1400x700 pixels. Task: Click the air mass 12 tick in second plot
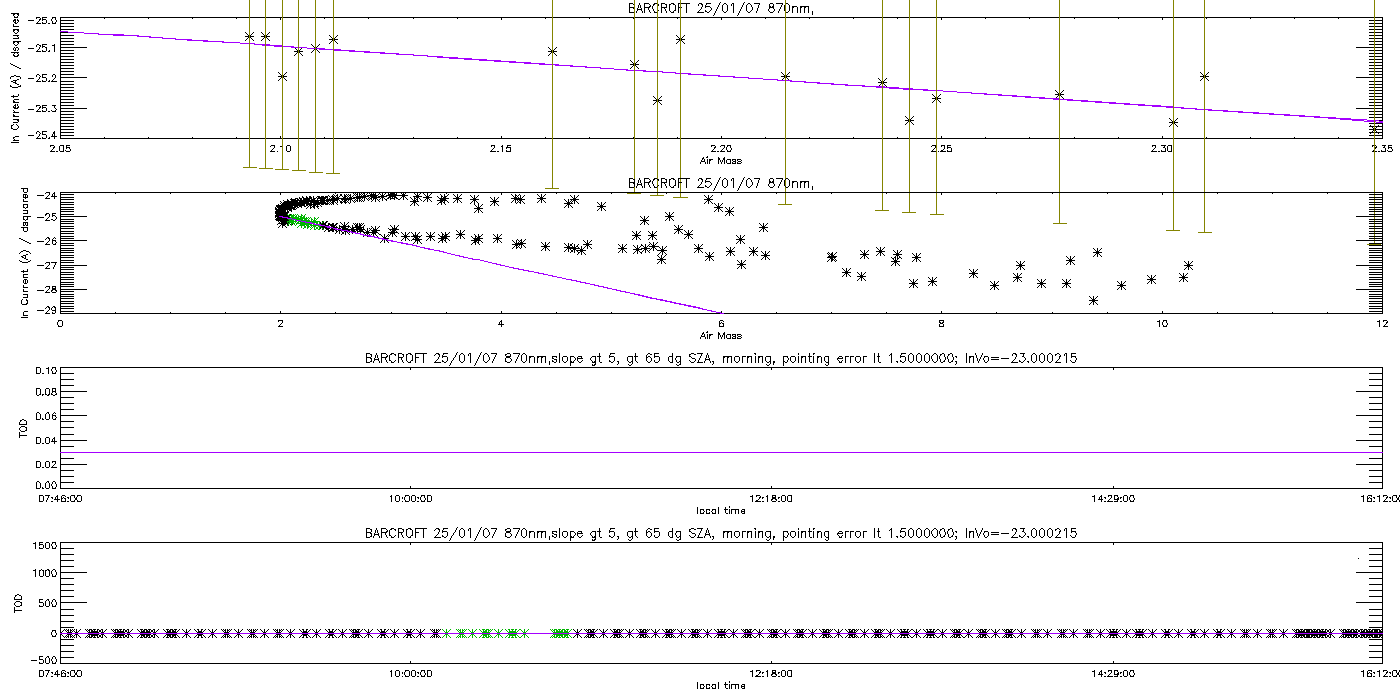point(1381,324)
